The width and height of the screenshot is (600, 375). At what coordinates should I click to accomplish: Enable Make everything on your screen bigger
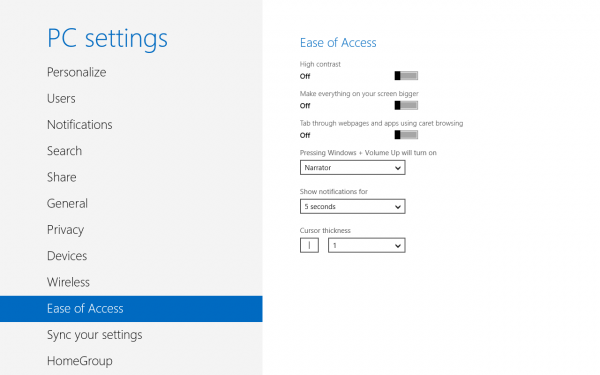(406, 105)
